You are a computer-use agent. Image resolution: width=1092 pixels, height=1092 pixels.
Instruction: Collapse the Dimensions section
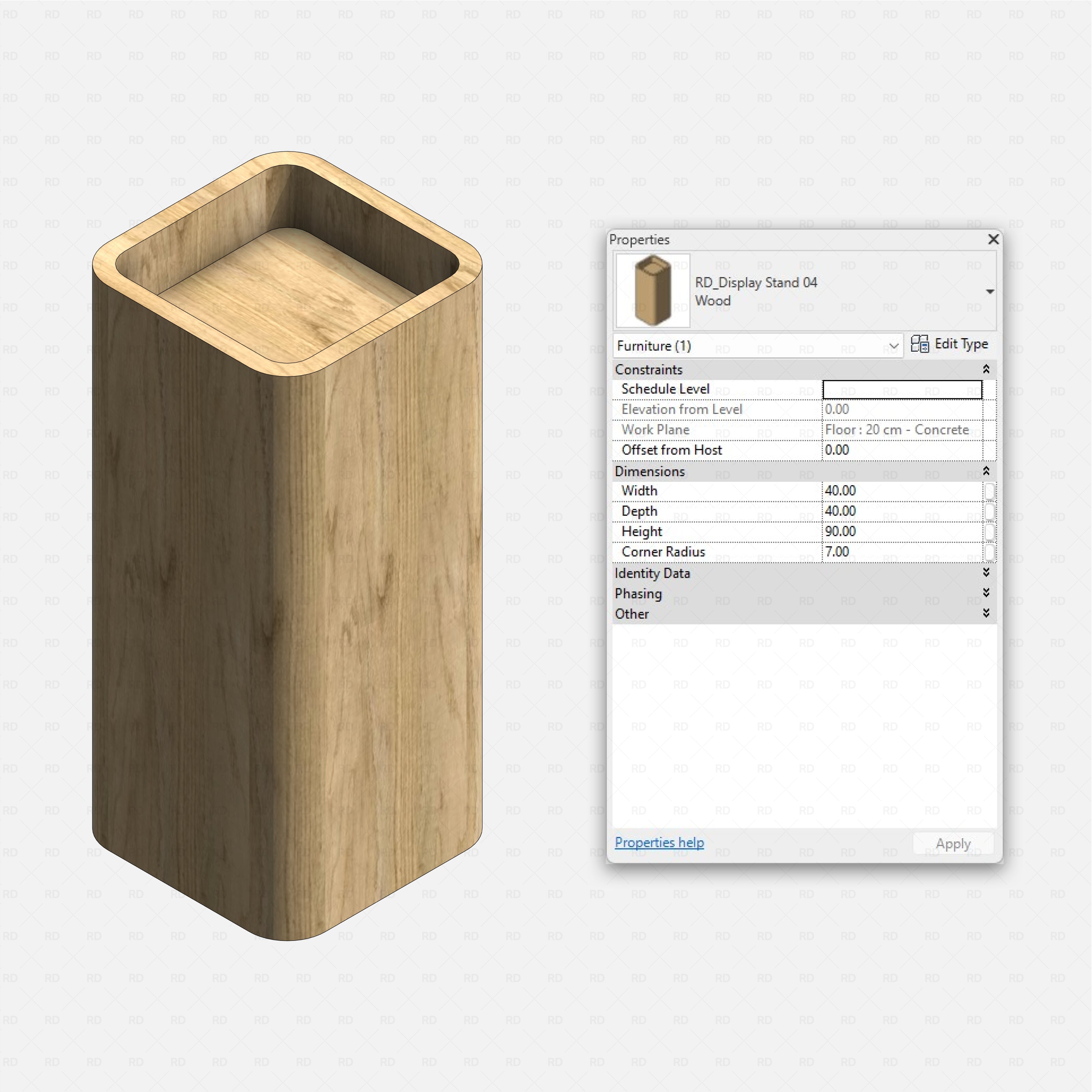pos(986,471)
